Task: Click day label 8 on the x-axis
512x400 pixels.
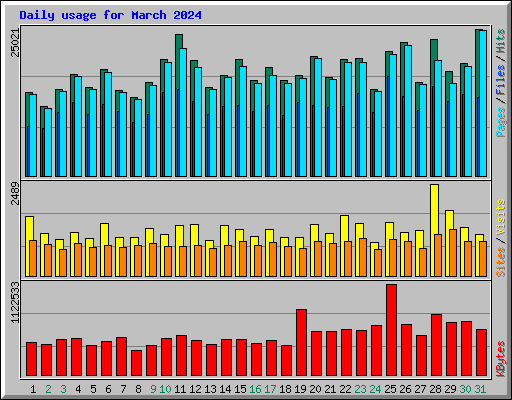Action: pos(138,389)
